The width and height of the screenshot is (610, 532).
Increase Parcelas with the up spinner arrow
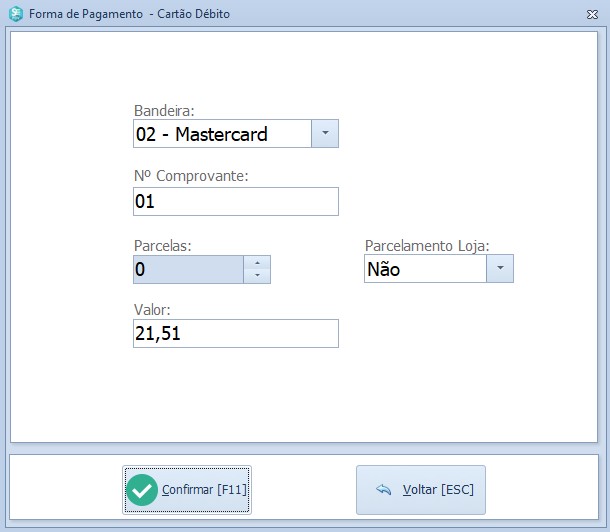pyautogui.click(x=258, y=263)
